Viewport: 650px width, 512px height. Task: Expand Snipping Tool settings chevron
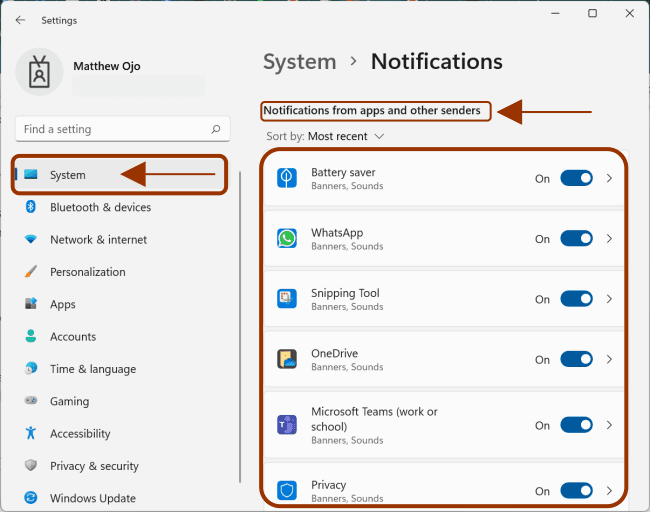(609, 299)
